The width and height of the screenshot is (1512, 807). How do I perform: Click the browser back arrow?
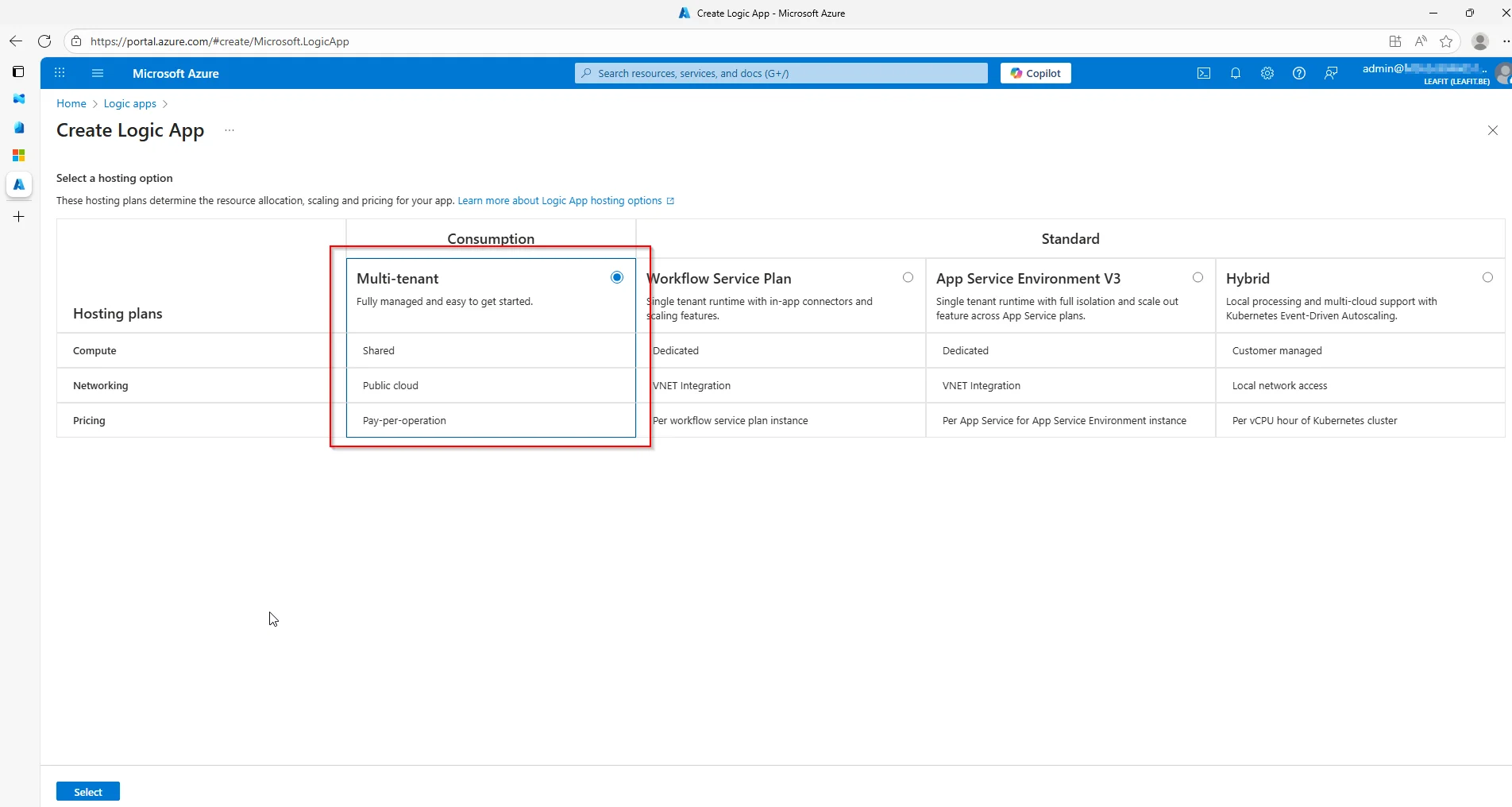pyautogui.click(x=16, y=41)
